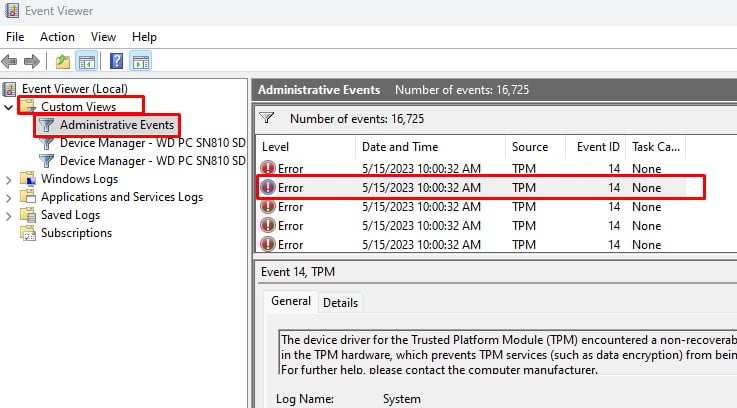
Task: Collapse the Custom Views tree node
Action: click(8, 107)
